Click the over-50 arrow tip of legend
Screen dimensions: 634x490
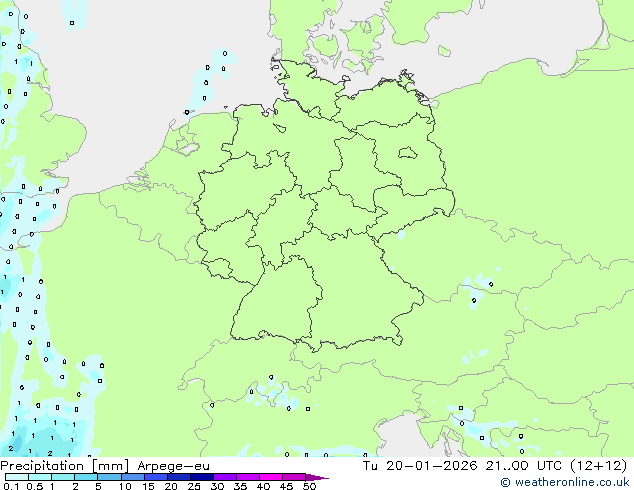pos(317,477)
